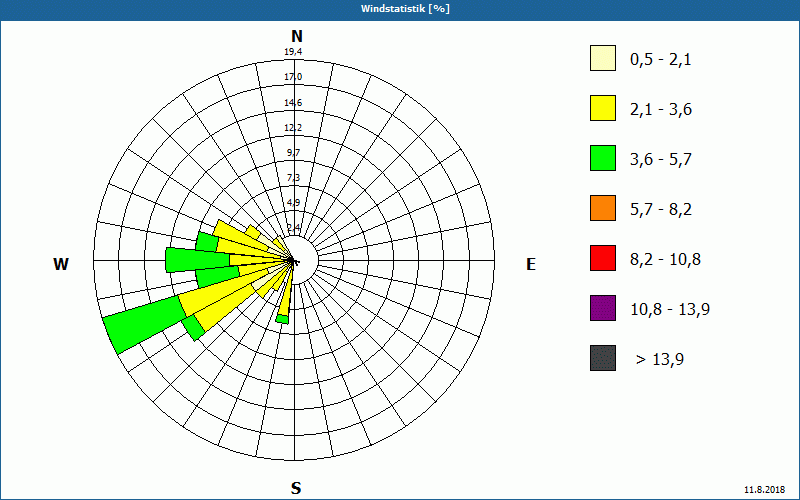Click the pale yellow 0,5 - 2,1 legend swatch
The width and height of the screenshot is (800, 500).
point(603,58)
